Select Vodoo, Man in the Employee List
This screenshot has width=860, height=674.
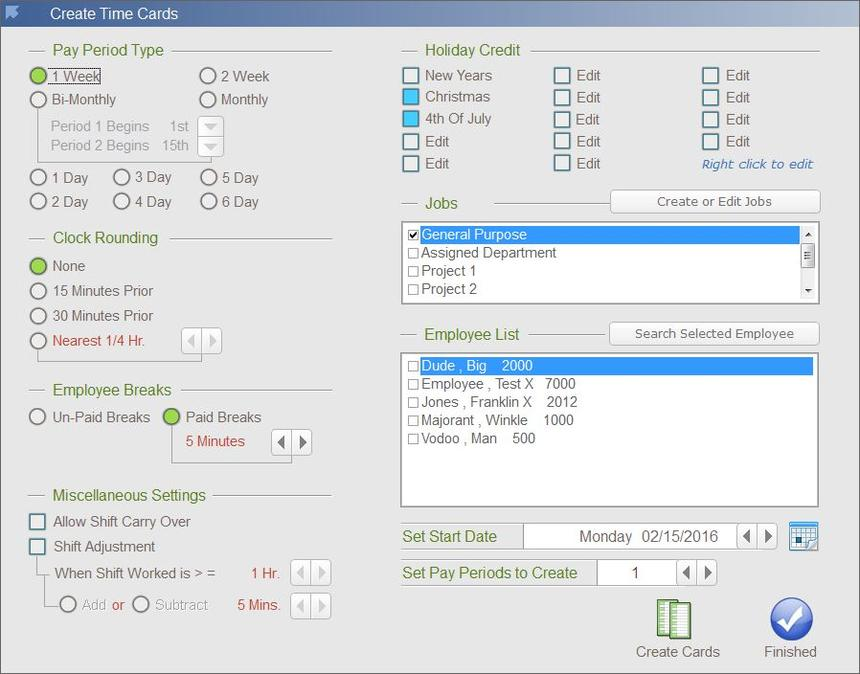click(x=472, y=438)
